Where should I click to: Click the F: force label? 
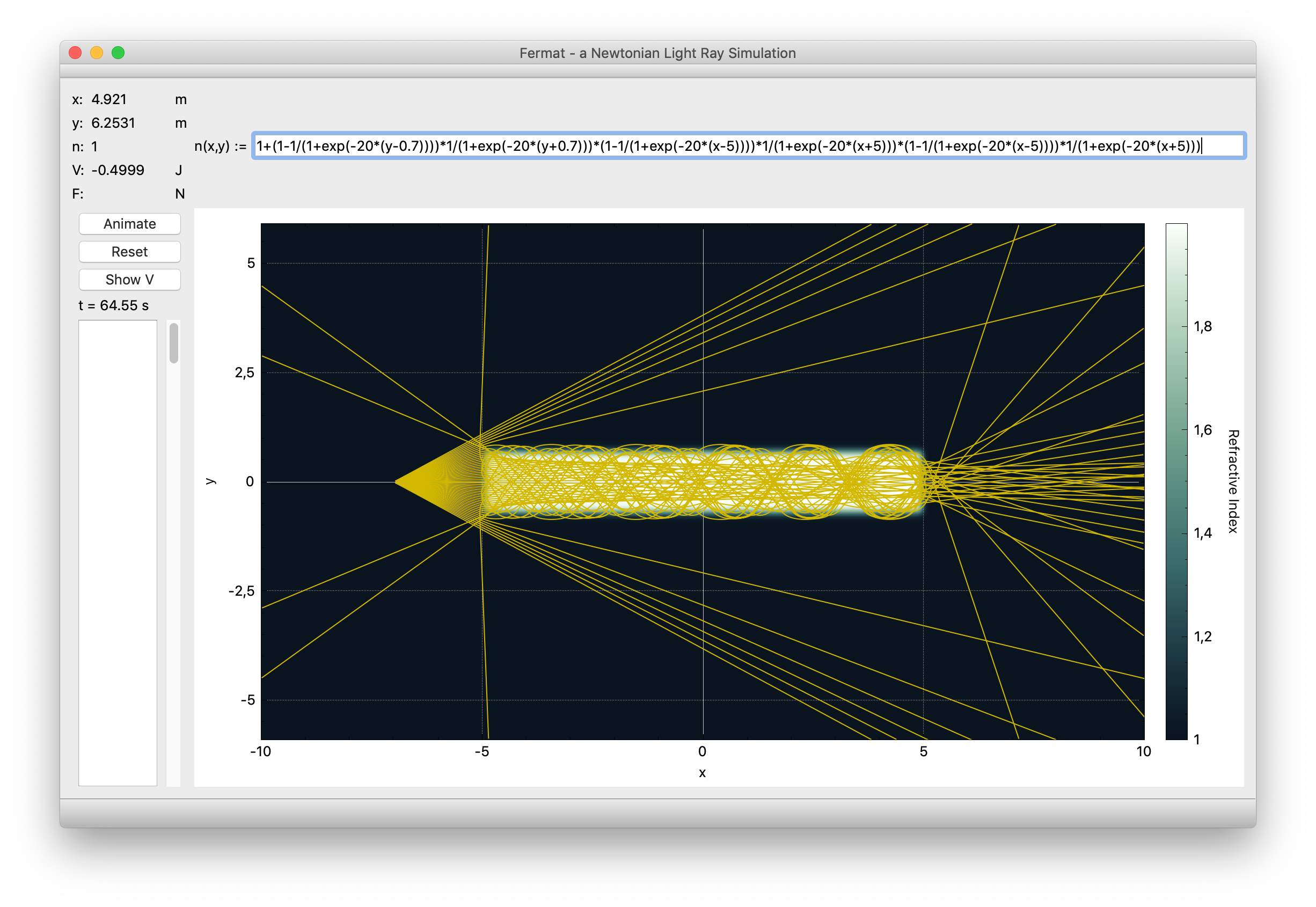click(x=78, y=194)
